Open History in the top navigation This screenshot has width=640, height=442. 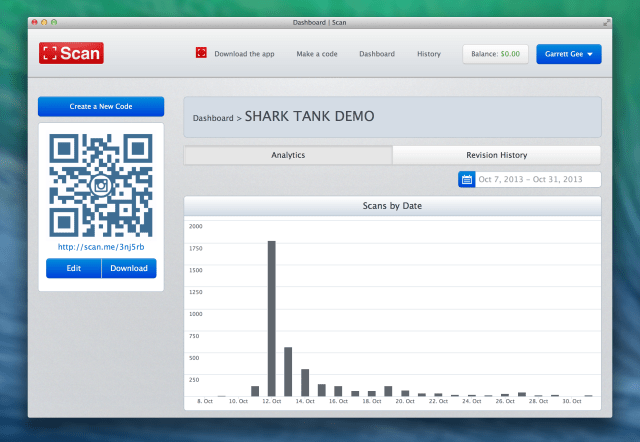click(x=428, y=54)
